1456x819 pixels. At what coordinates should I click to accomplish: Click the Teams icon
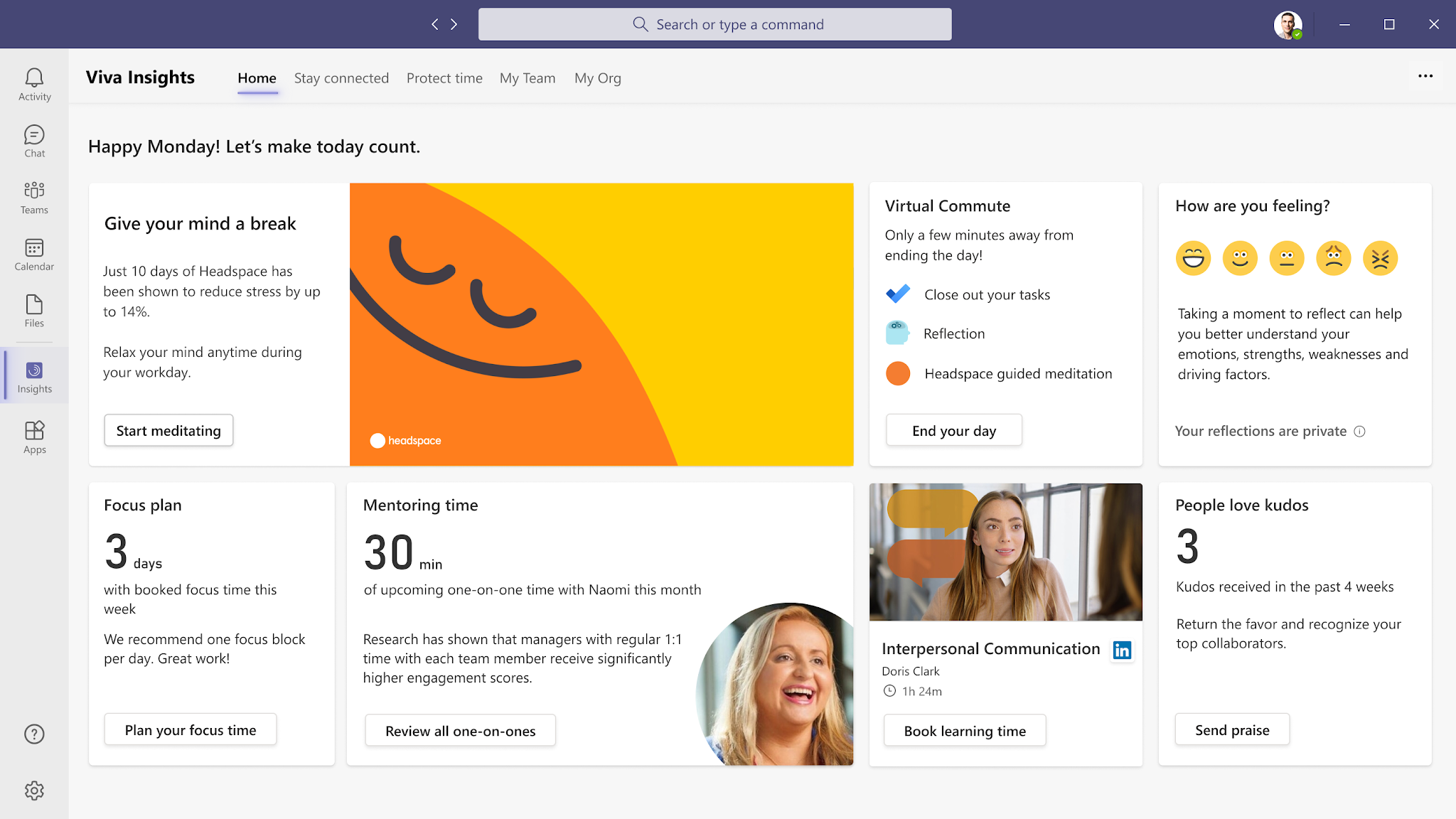tap(33, 194)
